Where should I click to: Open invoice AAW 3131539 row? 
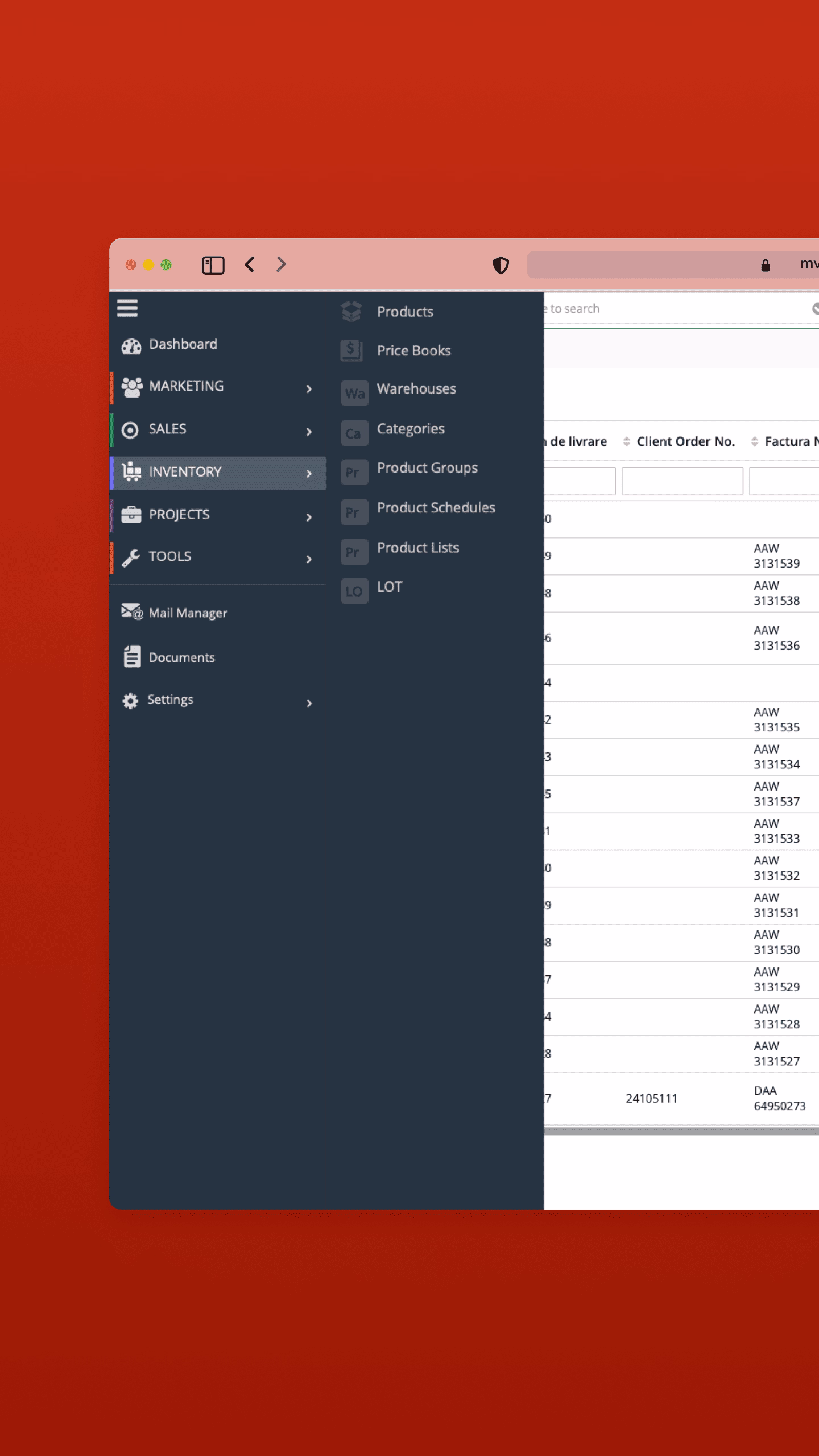click(x=776, y=556)
